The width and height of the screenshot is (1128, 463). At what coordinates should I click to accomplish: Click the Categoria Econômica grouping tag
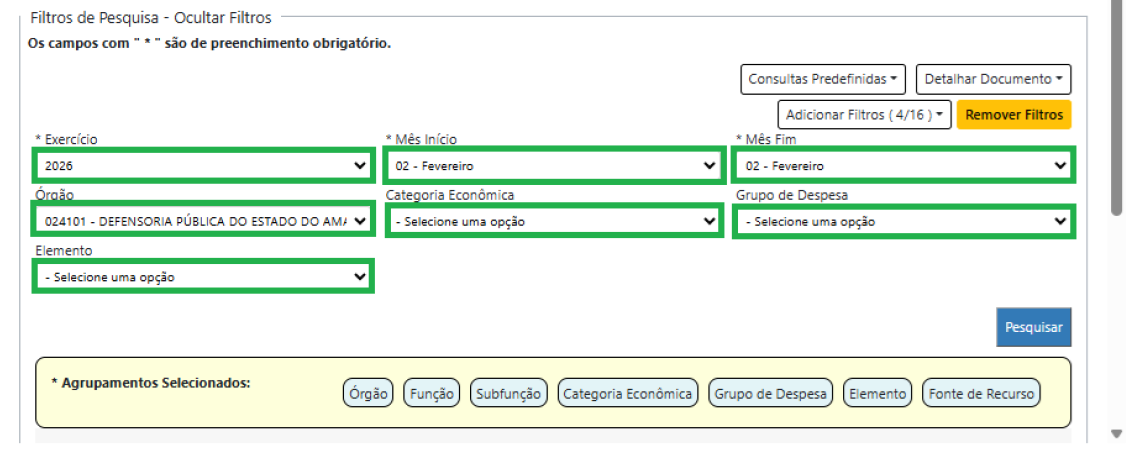click(627, 393)
